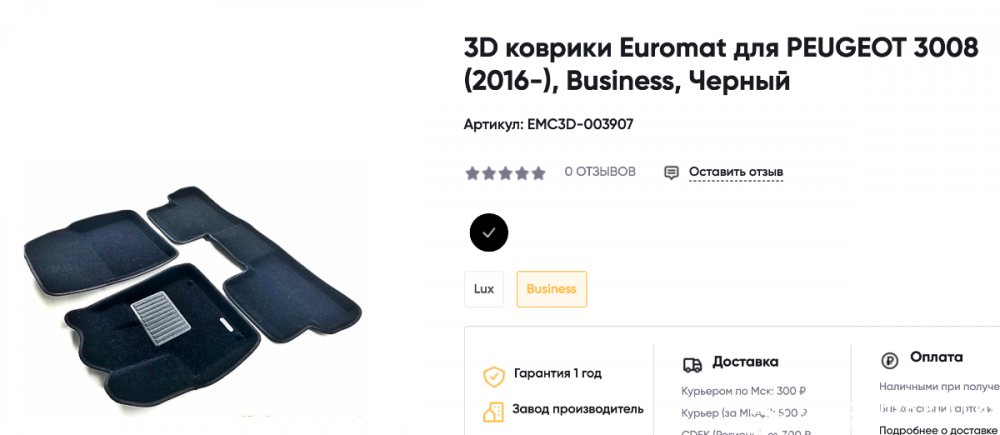Click the delivery truck icon
The height and width of the screenshot is (435, 1000).
(692, 365)
